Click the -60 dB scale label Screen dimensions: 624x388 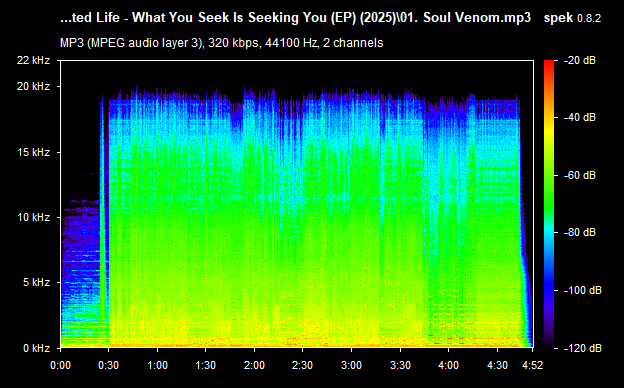(580, 175)
